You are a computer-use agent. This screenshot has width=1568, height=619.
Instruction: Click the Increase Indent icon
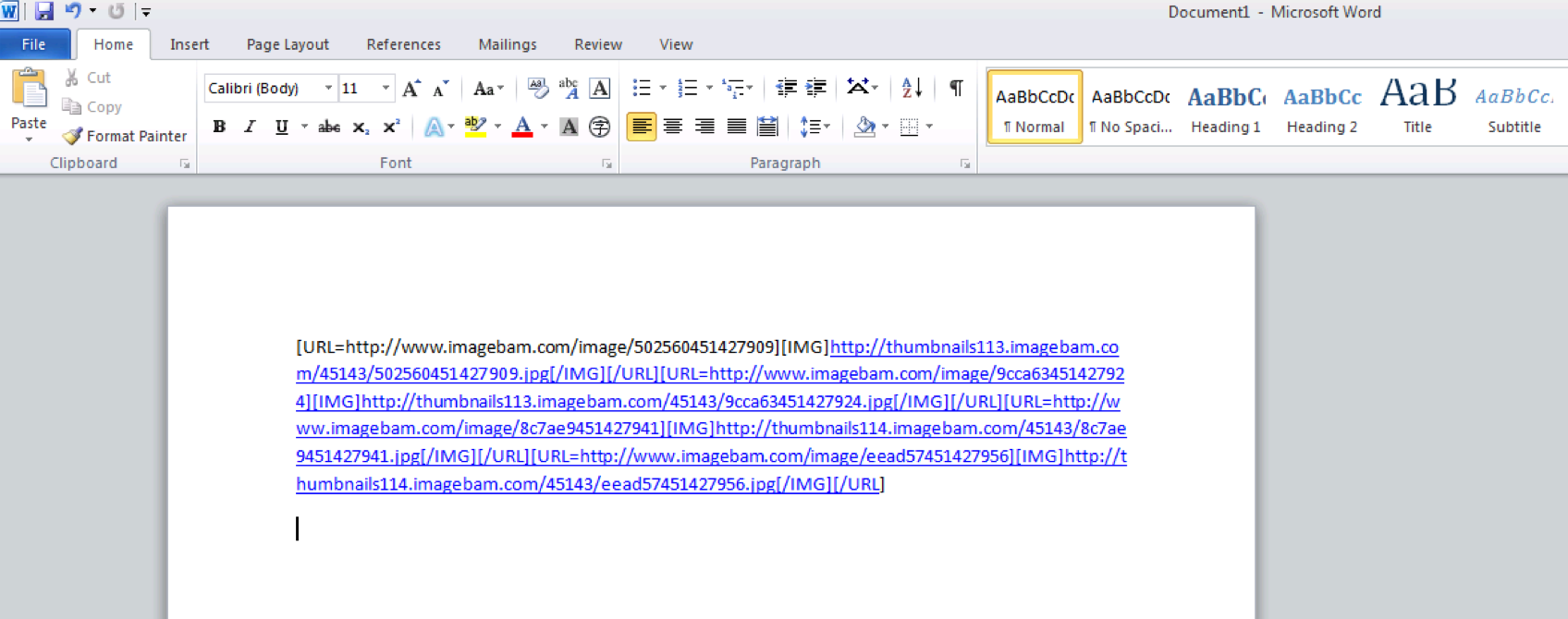[815, 88]
